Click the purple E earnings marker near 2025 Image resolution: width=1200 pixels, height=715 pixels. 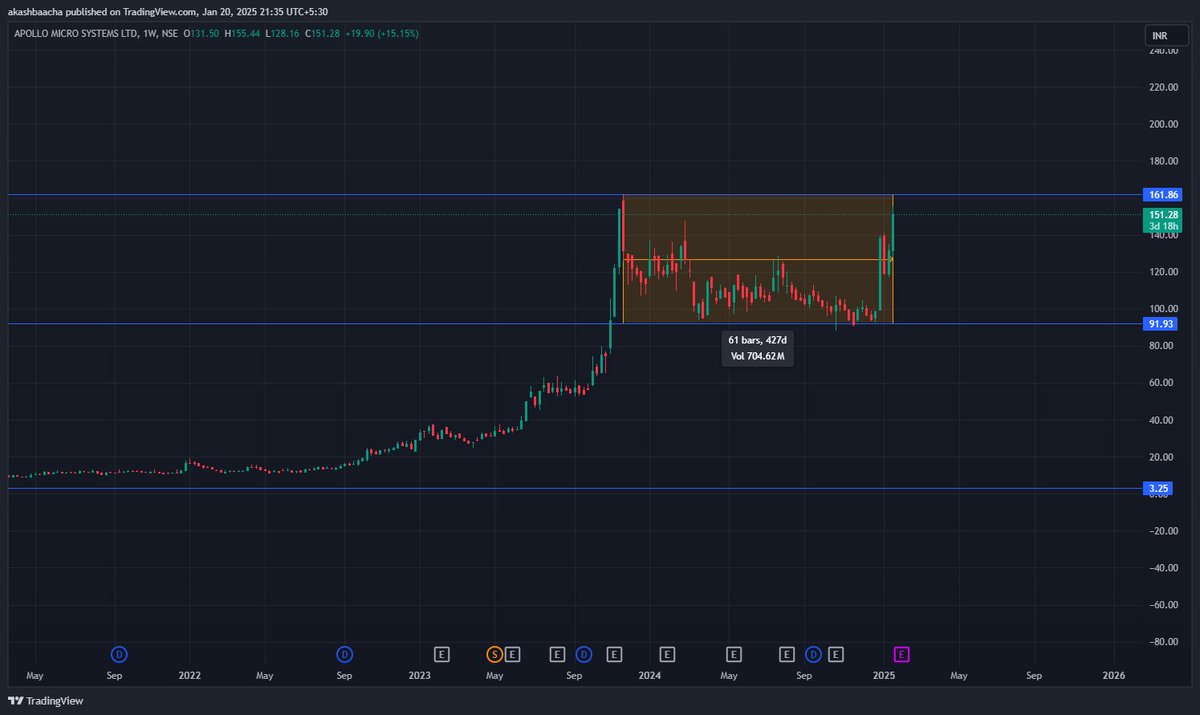(901, 654)
